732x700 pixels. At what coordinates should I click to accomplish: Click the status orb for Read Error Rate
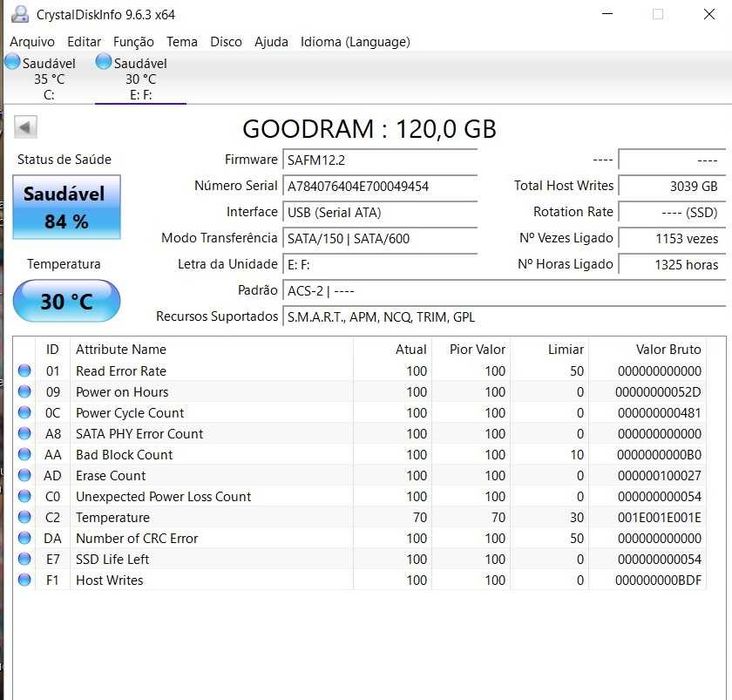[x=25, y=371]
